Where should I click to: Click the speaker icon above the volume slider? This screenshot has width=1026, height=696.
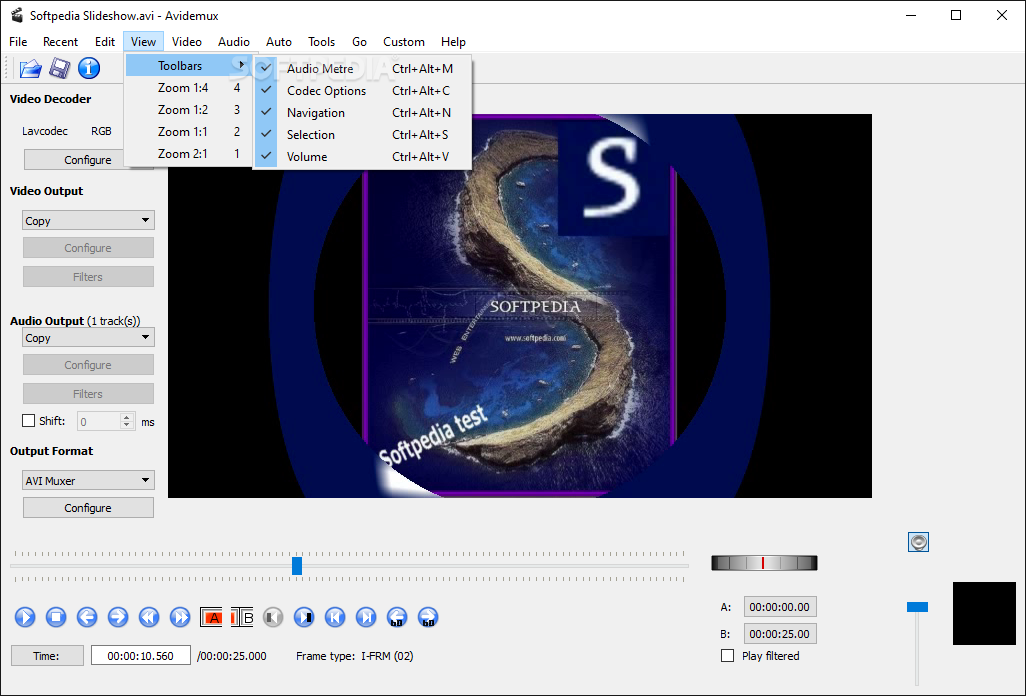coord(919,542)
